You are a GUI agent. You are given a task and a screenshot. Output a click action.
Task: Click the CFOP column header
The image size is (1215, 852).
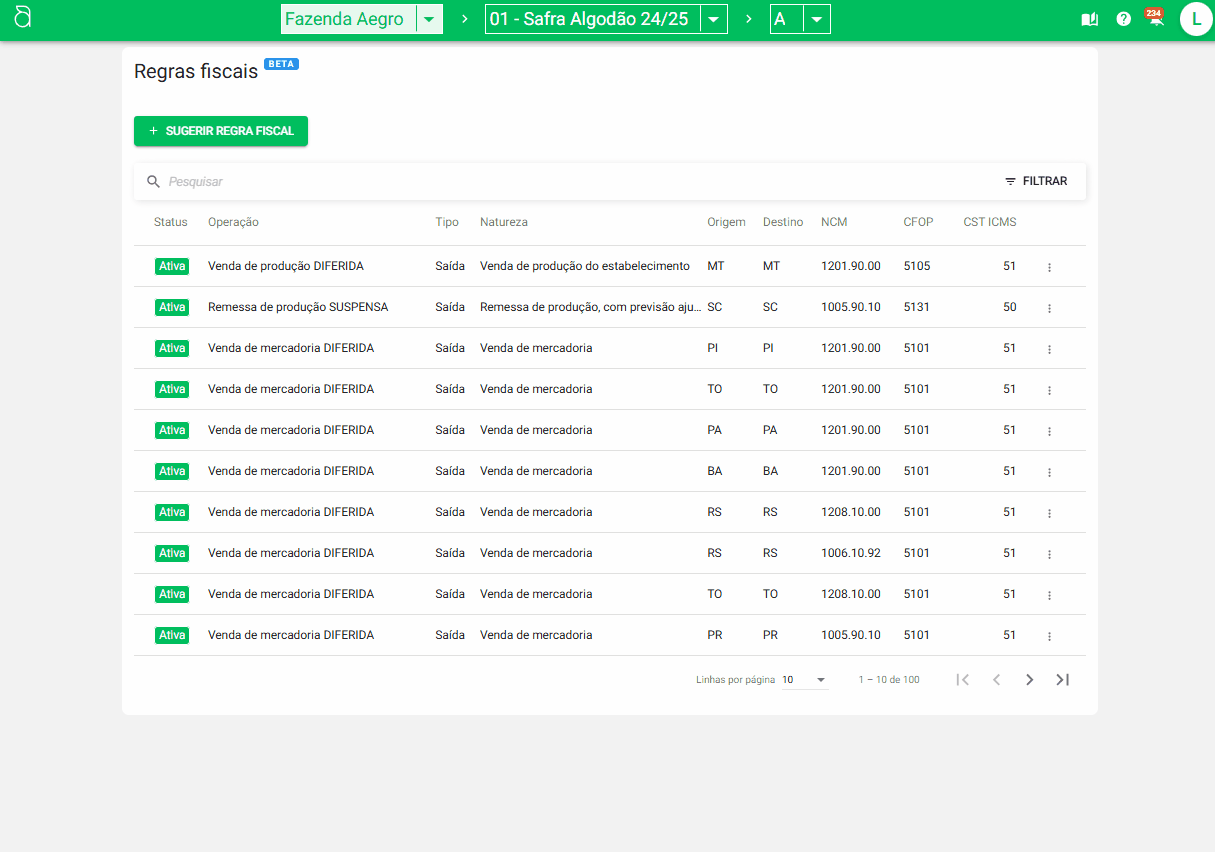click(918, 222)
